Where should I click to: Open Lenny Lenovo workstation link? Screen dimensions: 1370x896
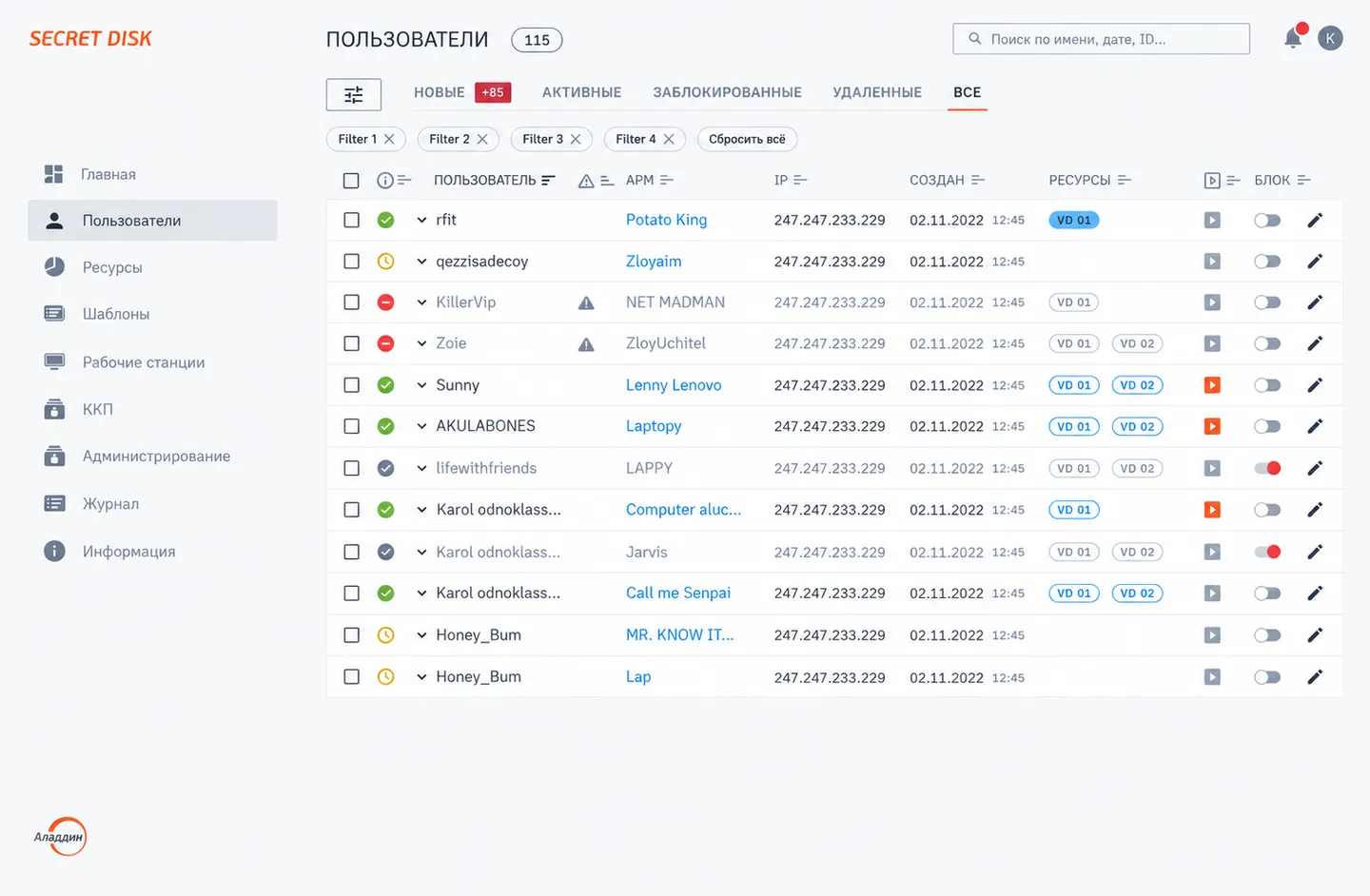[x=674, y=385]
